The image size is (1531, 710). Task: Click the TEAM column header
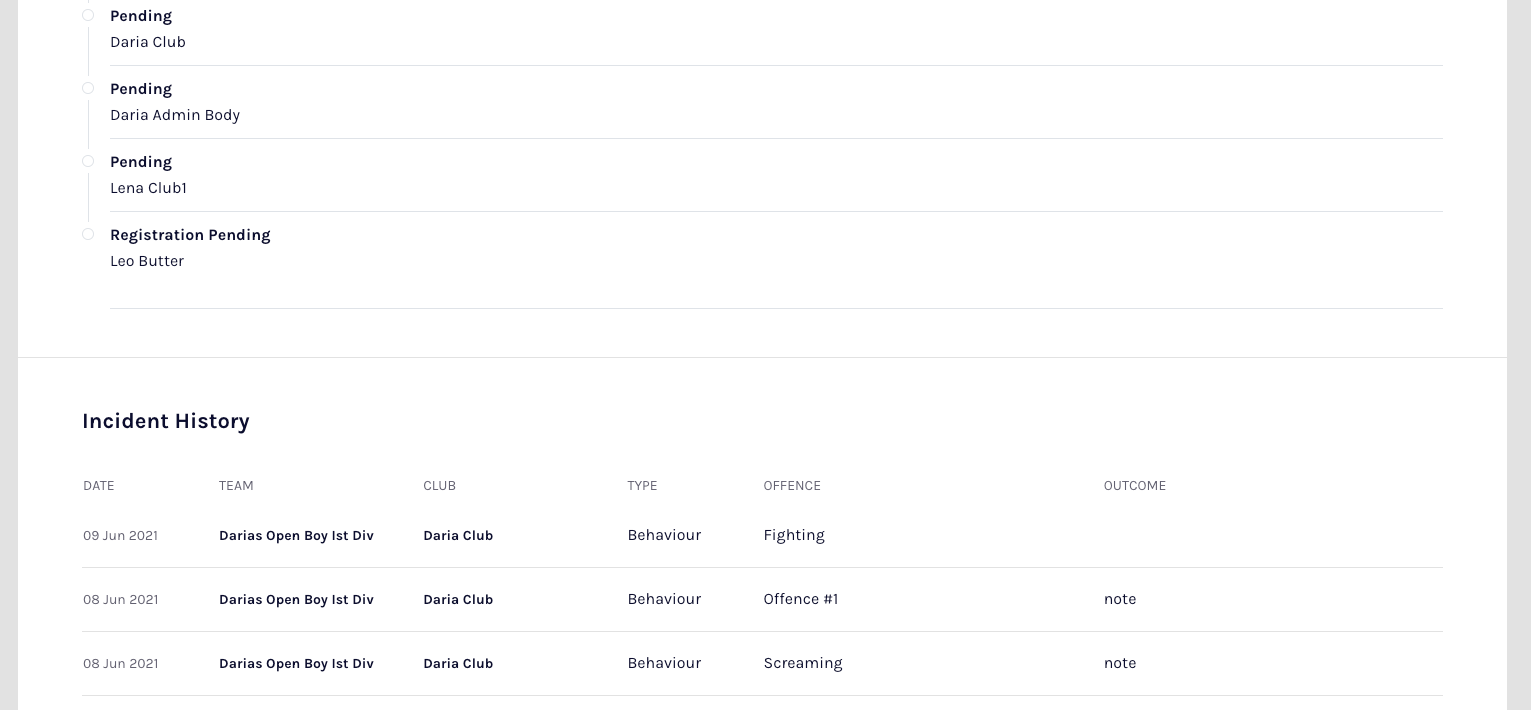click(236, 486)
